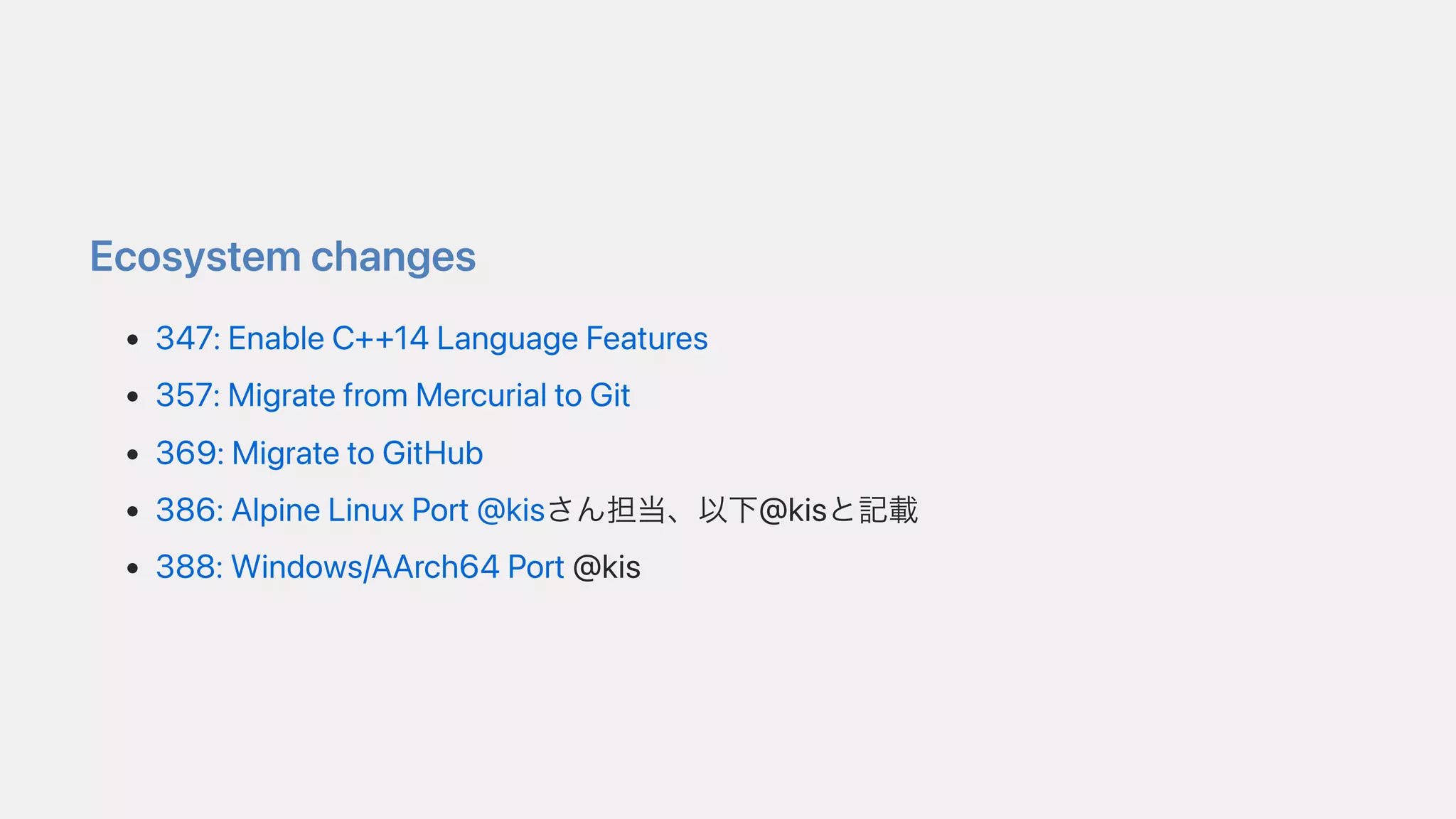The width and height of the screenshot is (1456, 819).
Task: Click the blue @kis in the Alpine link
Action: point(510,510)
